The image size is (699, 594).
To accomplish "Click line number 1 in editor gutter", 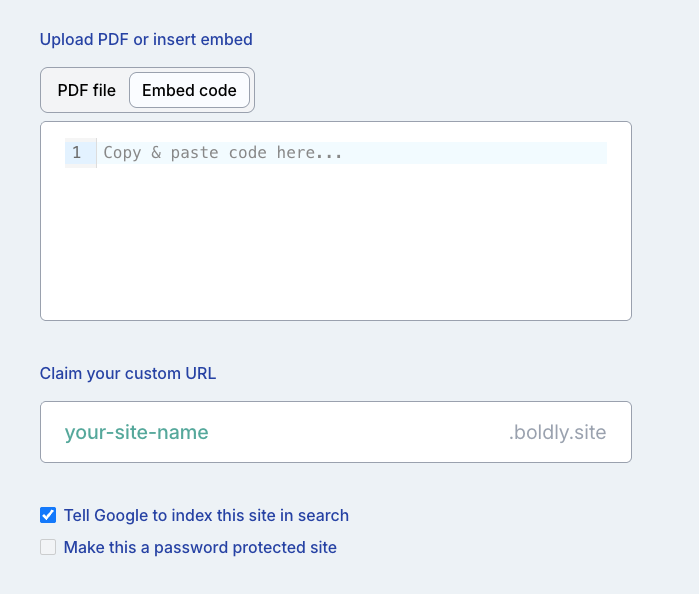I will [77, 153].
